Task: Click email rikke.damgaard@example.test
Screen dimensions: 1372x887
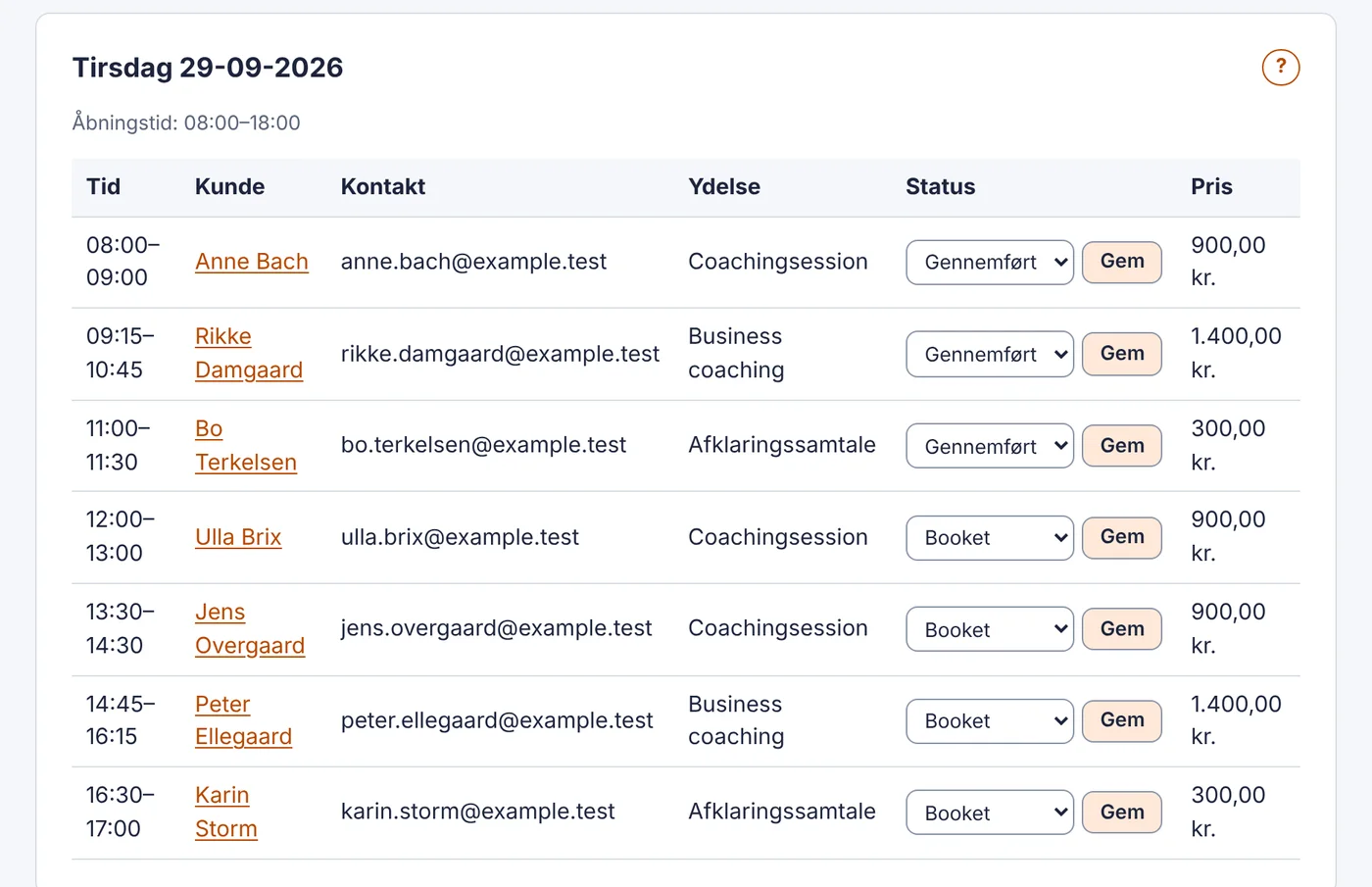Action: [x=500, y=354]
